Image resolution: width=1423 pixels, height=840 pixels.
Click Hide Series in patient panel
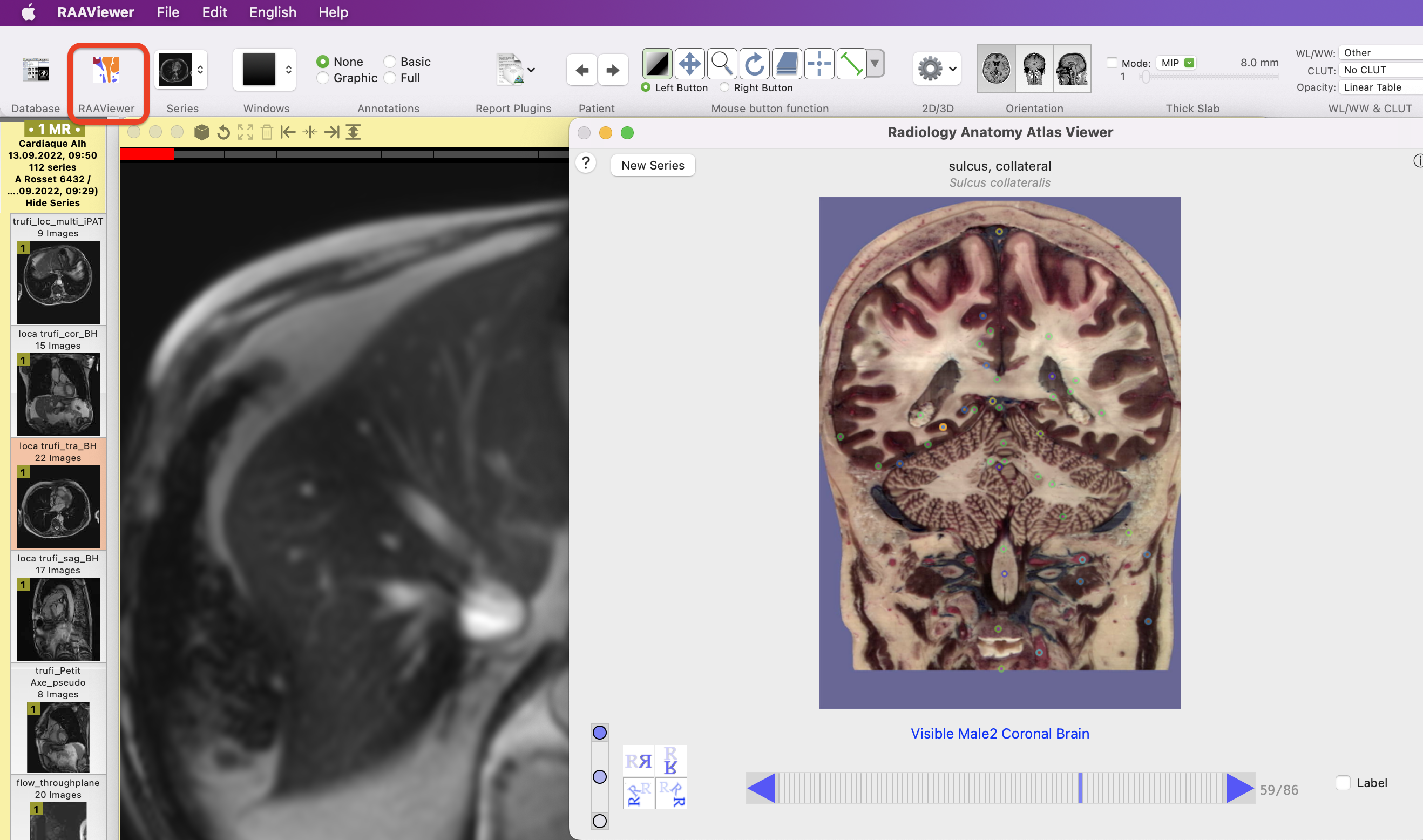click(x=52, y=202)
